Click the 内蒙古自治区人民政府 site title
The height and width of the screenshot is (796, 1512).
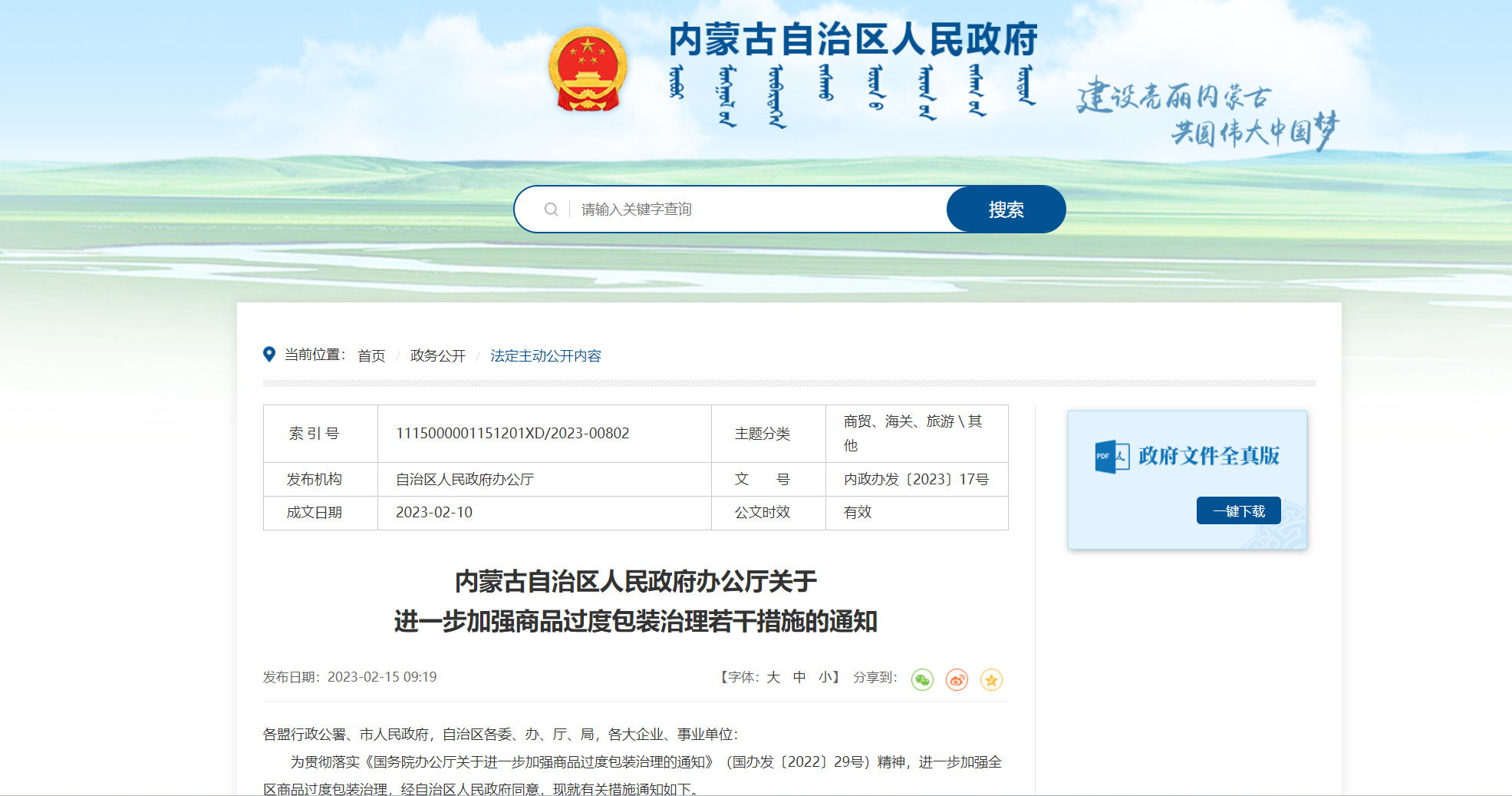(x=853, y=40)
